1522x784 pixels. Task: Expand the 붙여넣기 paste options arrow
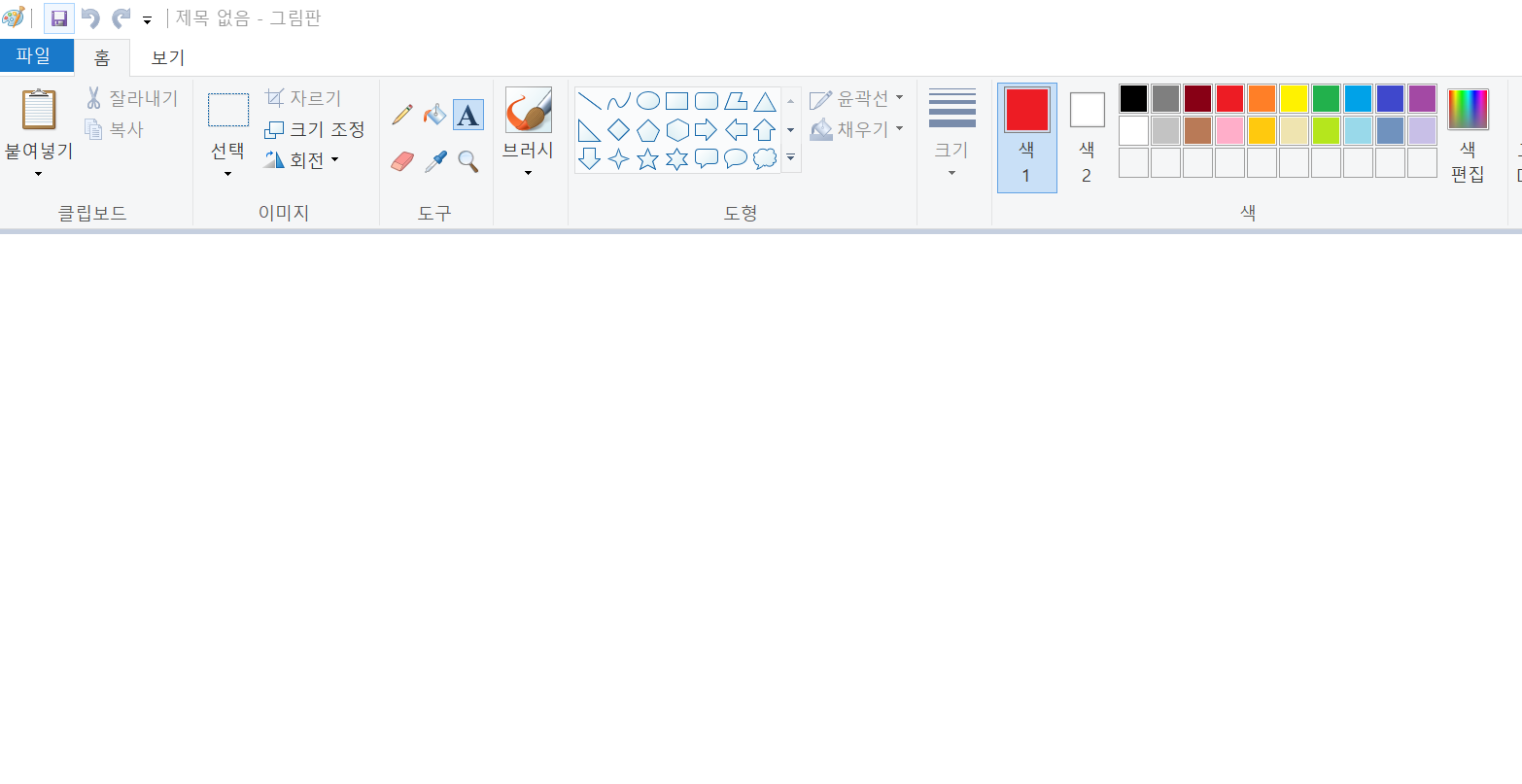(39, 174)
